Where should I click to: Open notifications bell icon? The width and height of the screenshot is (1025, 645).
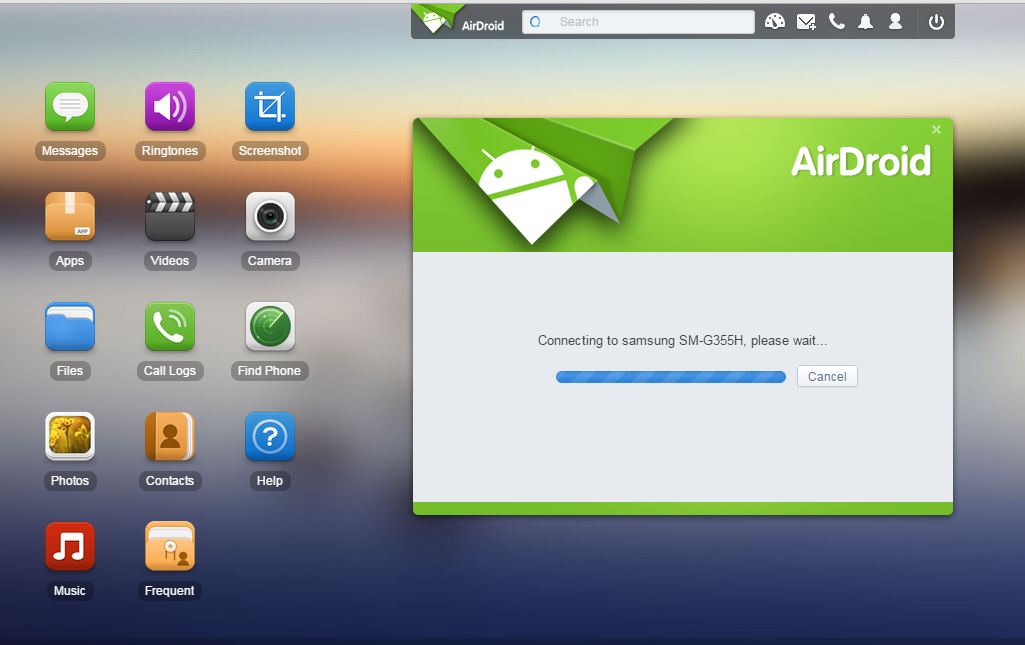pyautogui.click(x=865, y=22)
